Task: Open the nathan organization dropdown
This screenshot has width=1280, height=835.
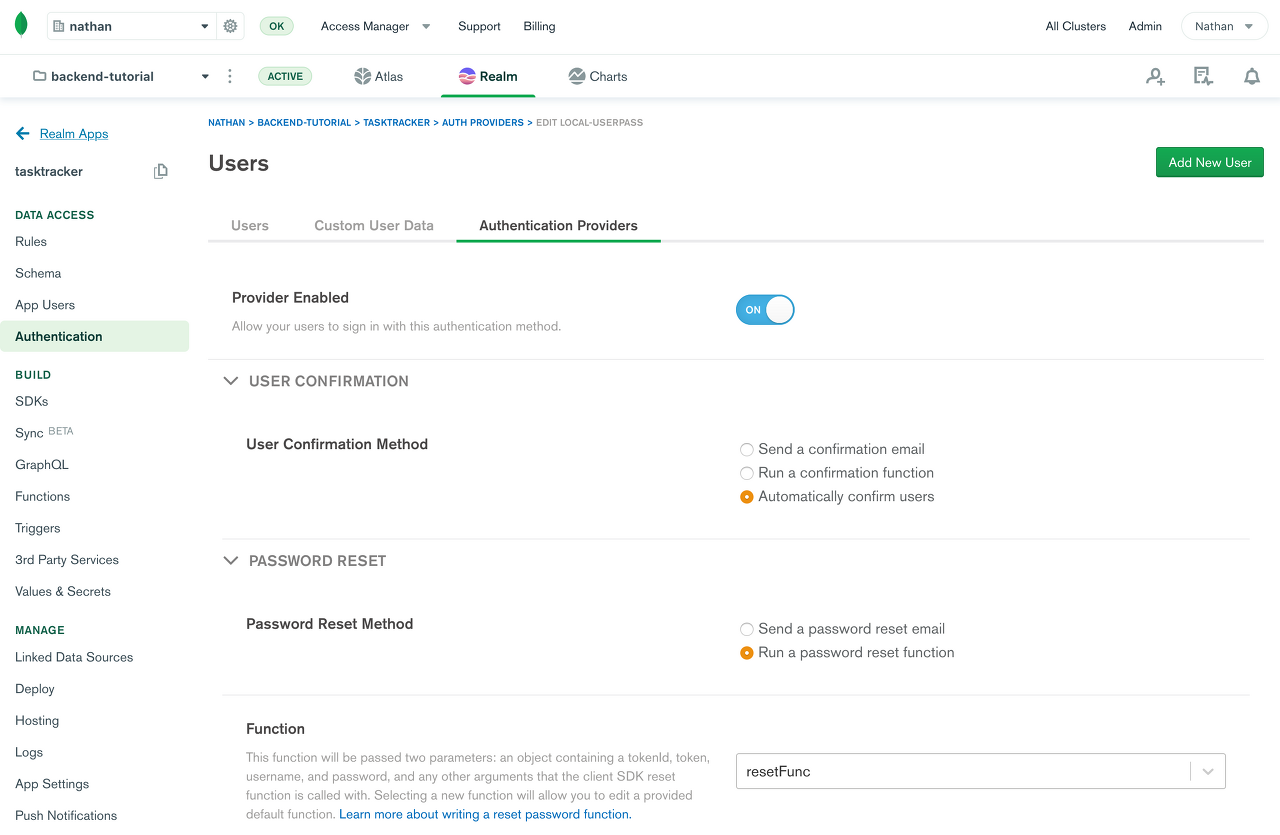Action: point(132,26)
